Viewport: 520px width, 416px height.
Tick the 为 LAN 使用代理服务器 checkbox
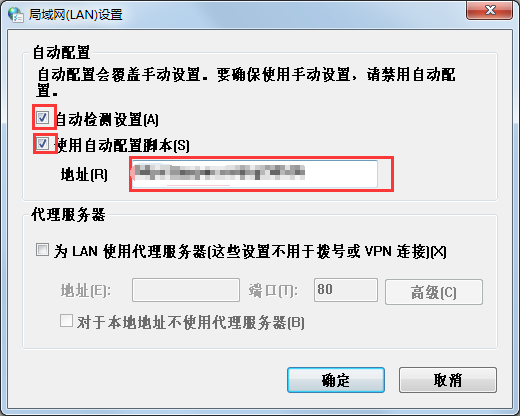click(43, 250)
